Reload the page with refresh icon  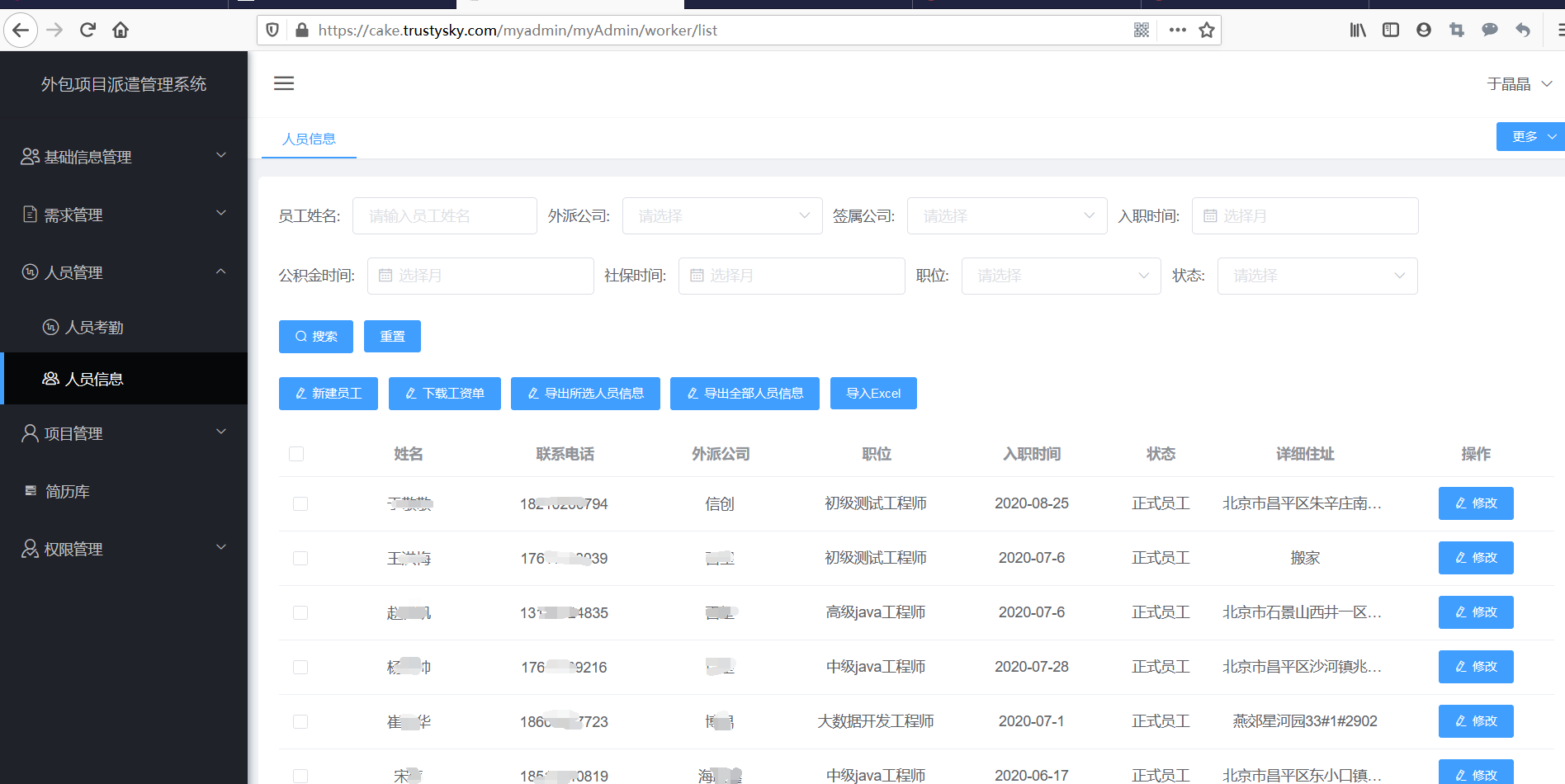coord(87,31)
